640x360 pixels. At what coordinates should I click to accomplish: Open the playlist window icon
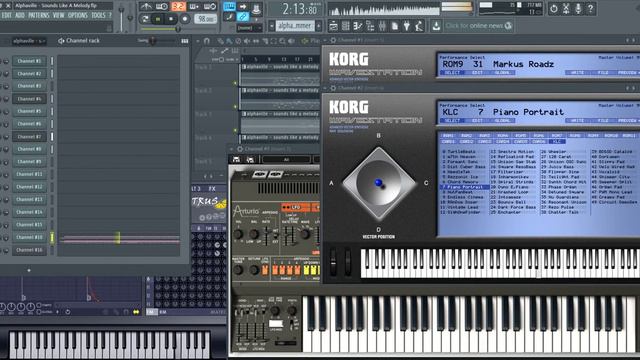pyautogui.click(x=333, y=26)
